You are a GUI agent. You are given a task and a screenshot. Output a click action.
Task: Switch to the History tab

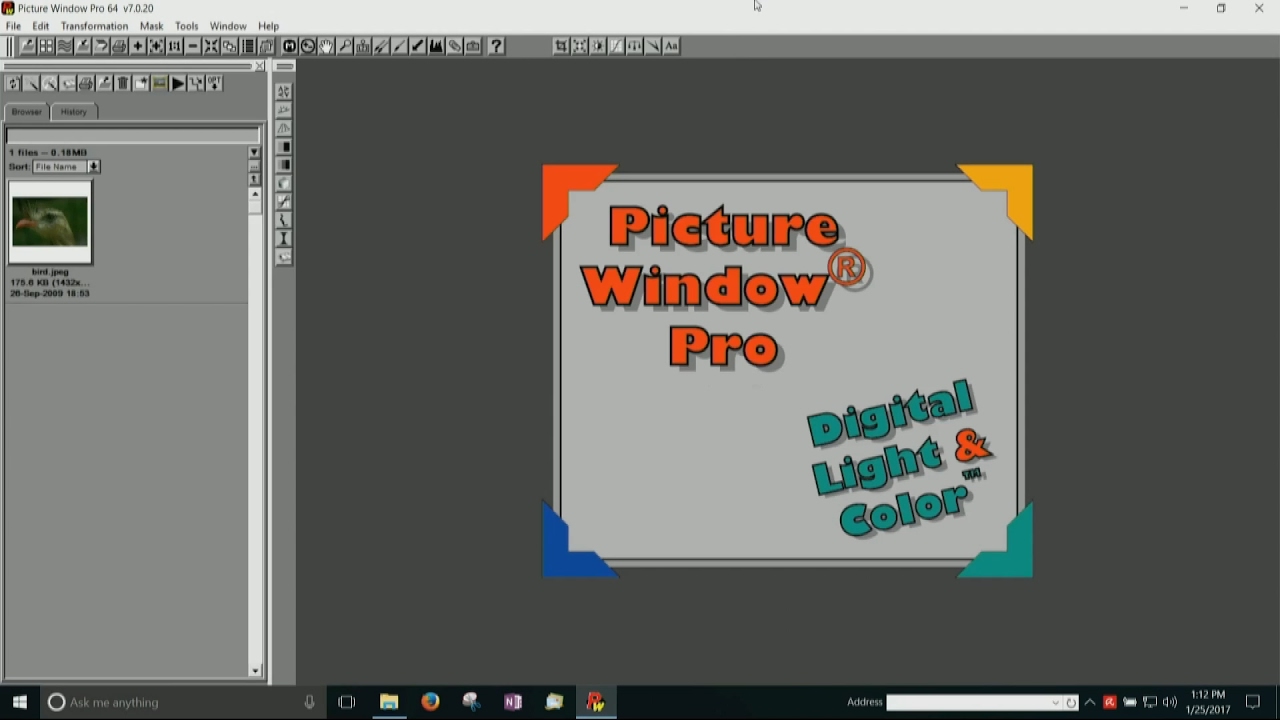[73, 112]
